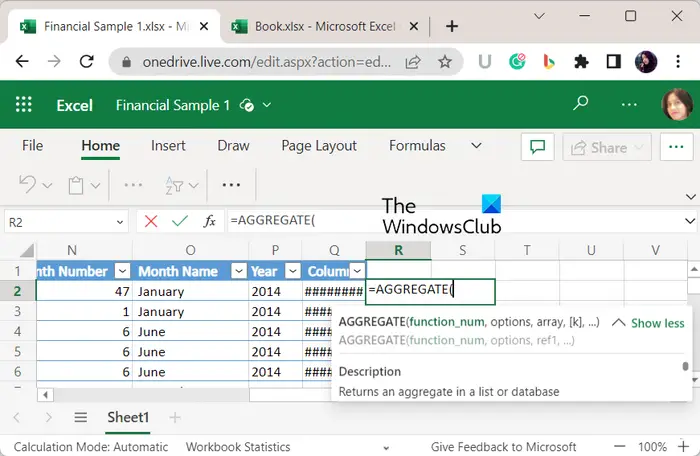The width and height of the screenshot is (700, 456).
Task: Click the browser address bar URL
Action: [267, 62]
